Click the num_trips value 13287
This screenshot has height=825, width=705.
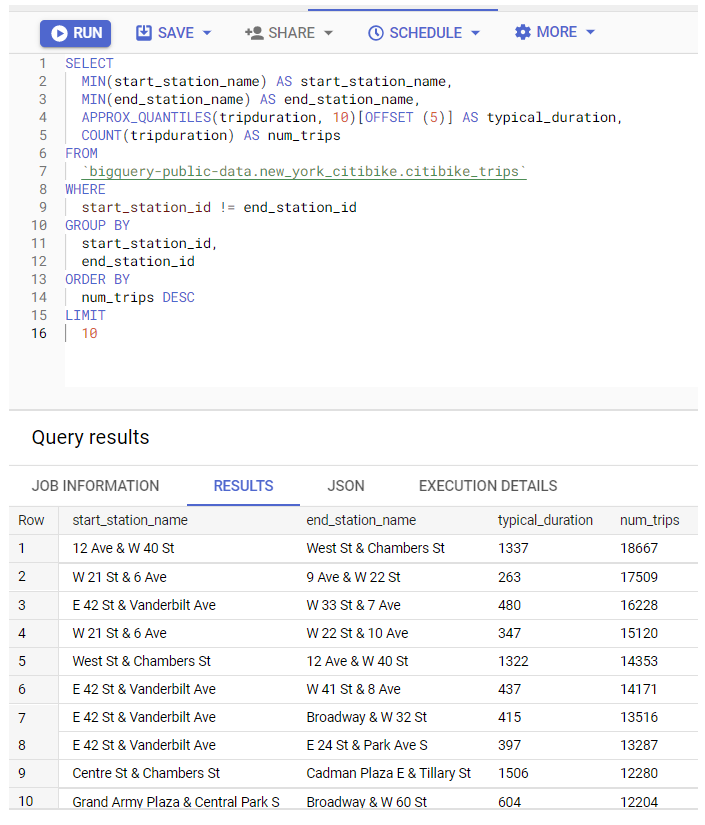(x=639, y=745)
